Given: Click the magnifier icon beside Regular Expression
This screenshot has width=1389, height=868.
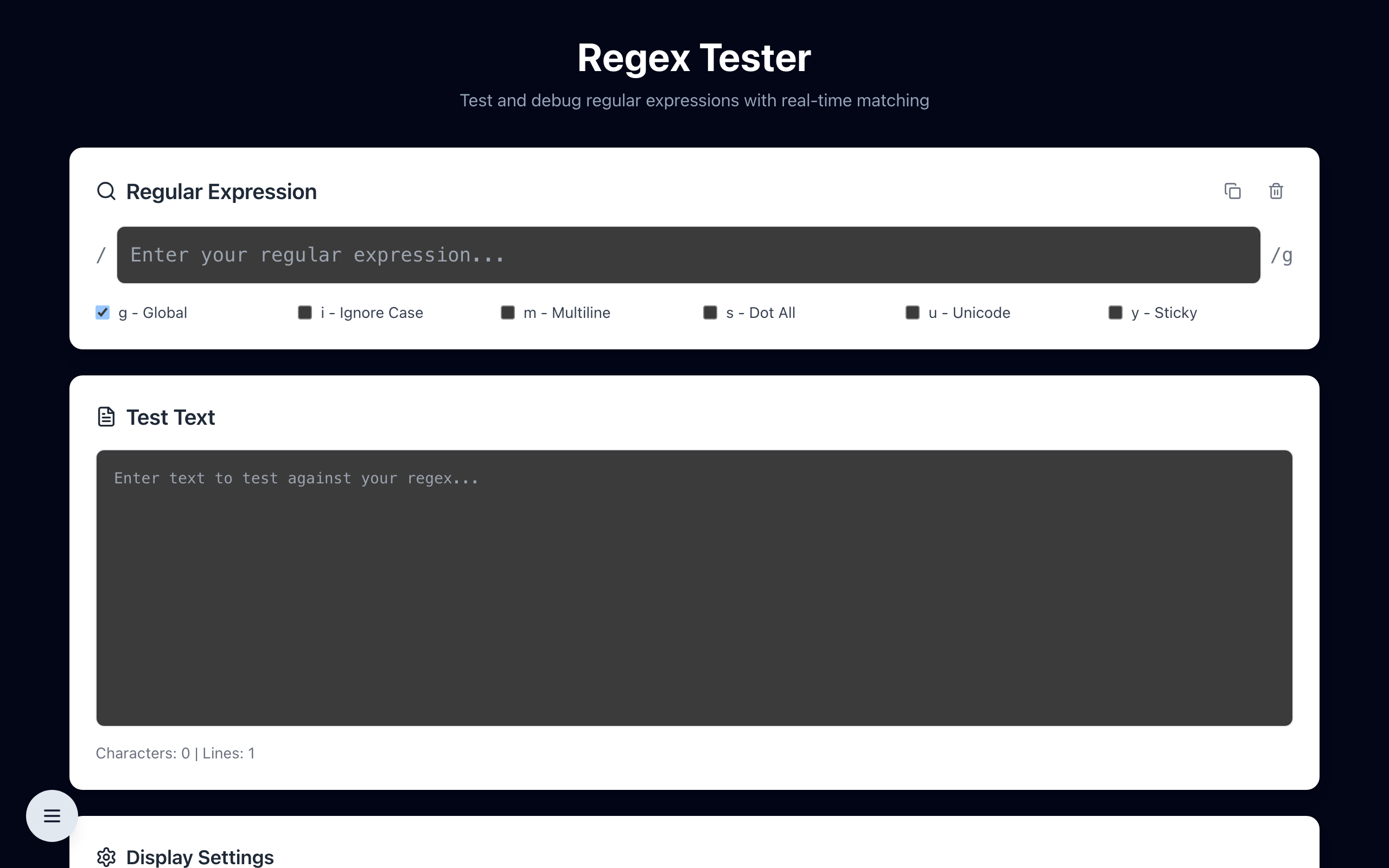Looking at the screenshot, I should 106,191.
